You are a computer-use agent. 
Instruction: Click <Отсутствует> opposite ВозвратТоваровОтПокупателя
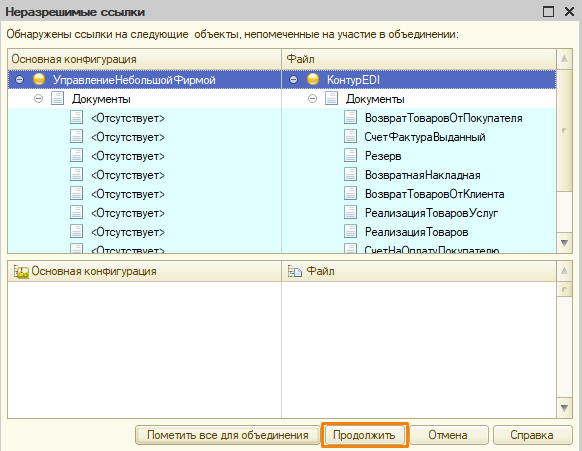tap(128, 118)
